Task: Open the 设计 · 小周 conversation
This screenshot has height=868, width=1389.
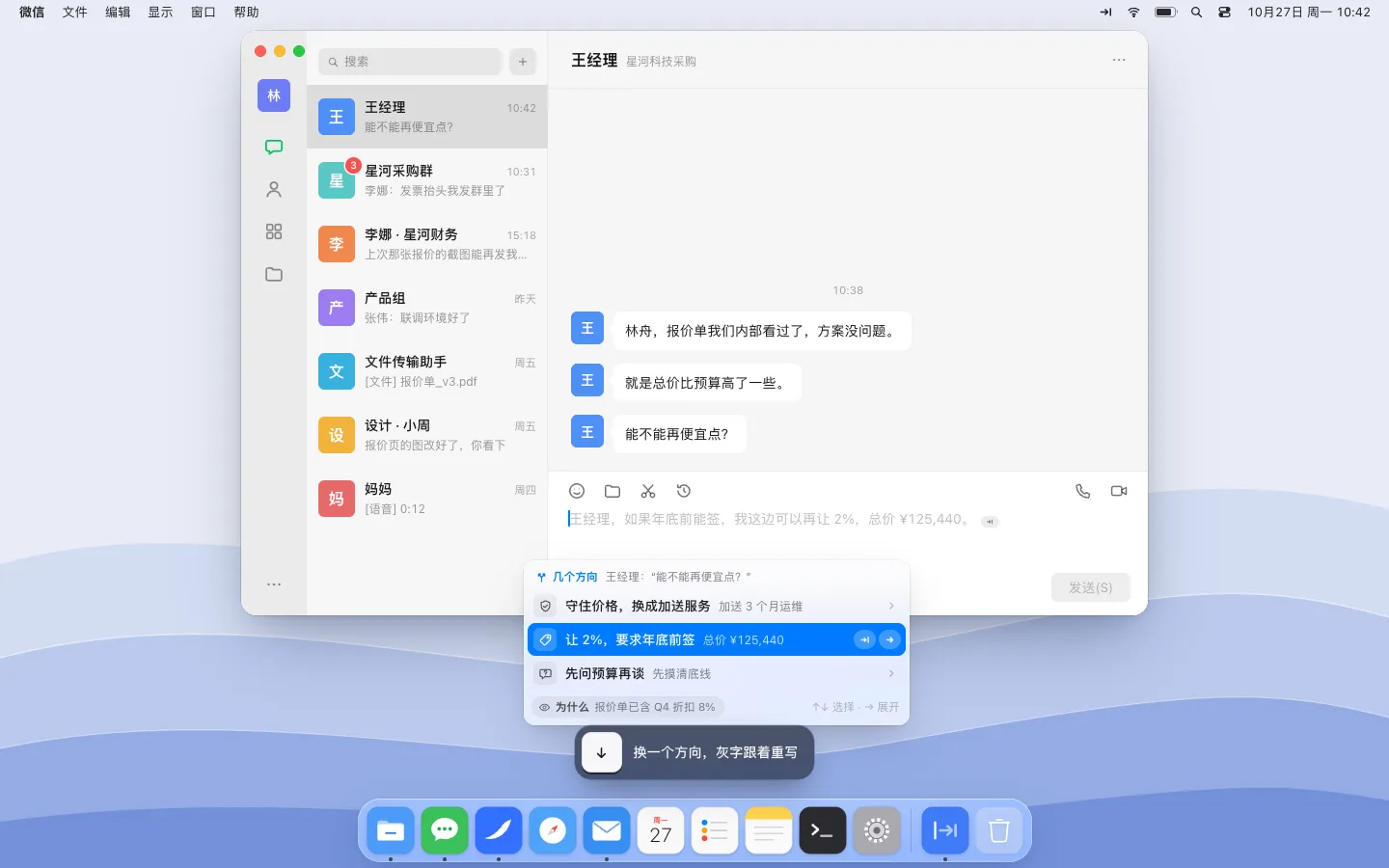Action: pos(427,435)
